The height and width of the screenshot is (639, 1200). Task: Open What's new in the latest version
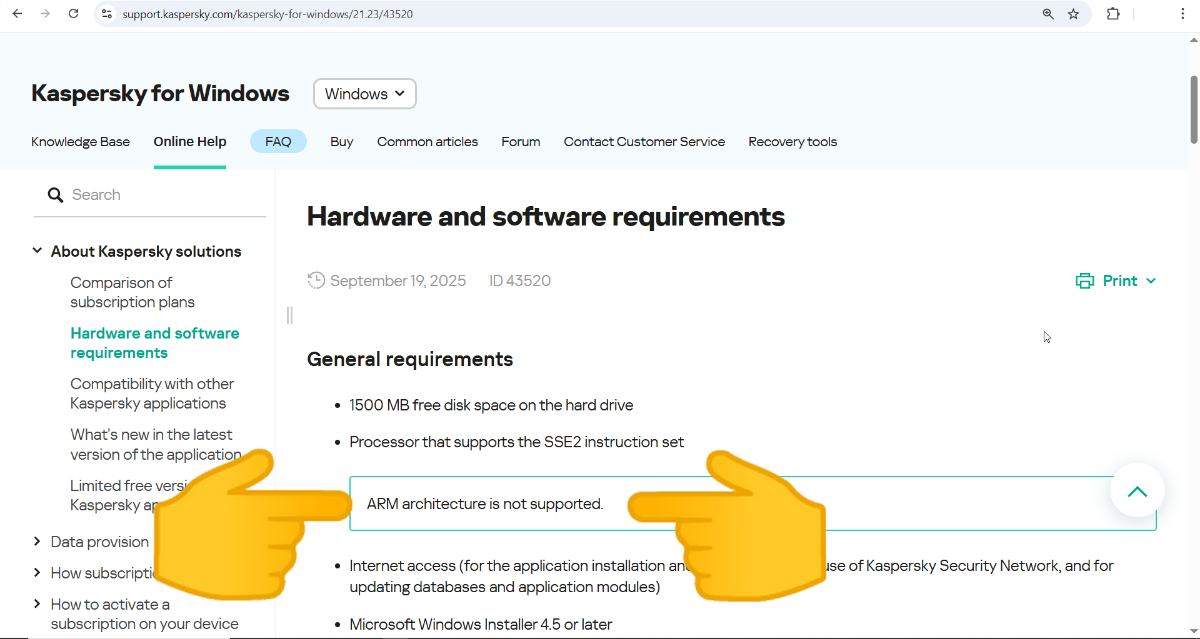[155, 445]
